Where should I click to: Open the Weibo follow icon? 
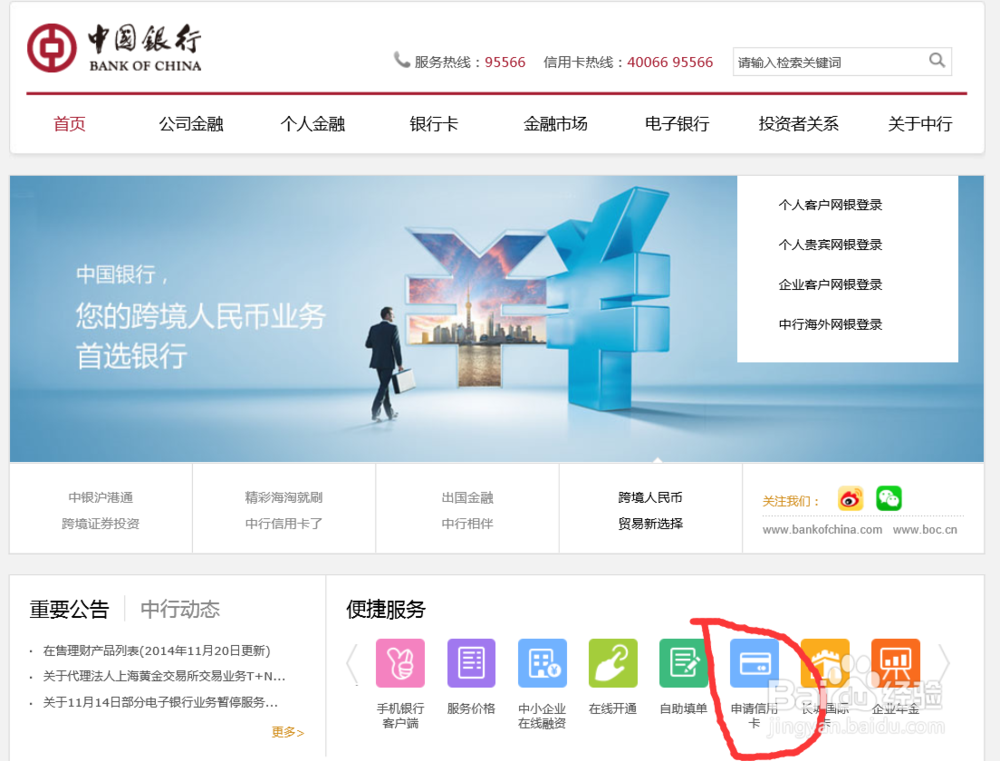point(851,498)
